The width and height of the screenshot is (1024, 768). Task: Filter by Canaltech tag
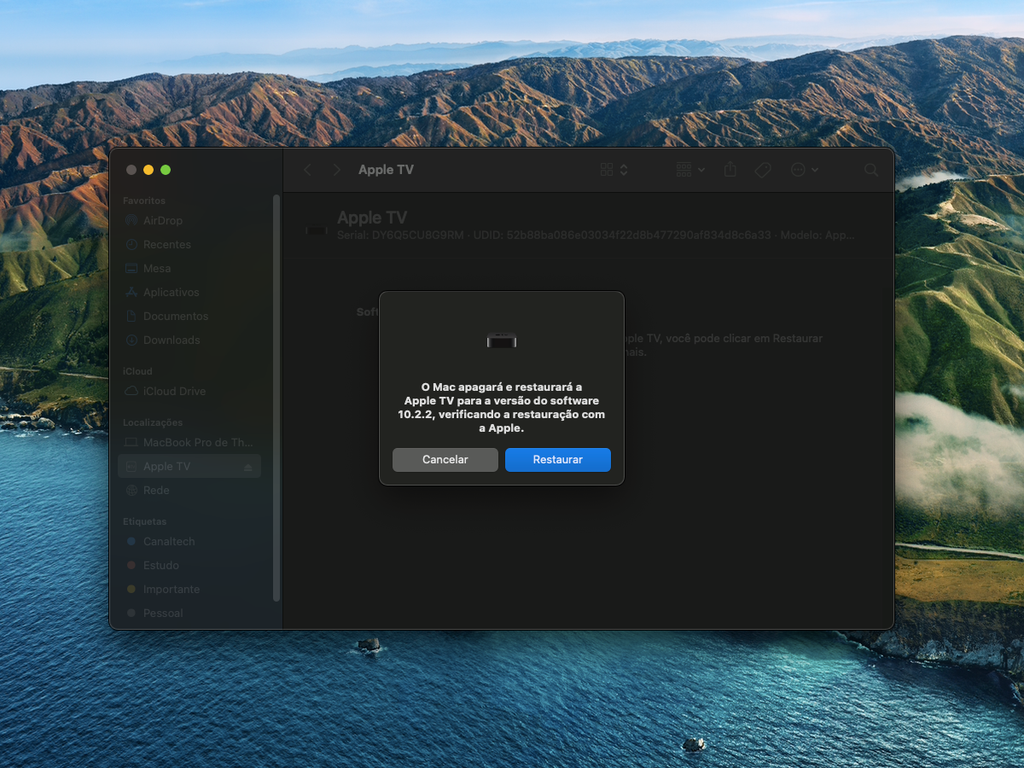tap(189, 541)
